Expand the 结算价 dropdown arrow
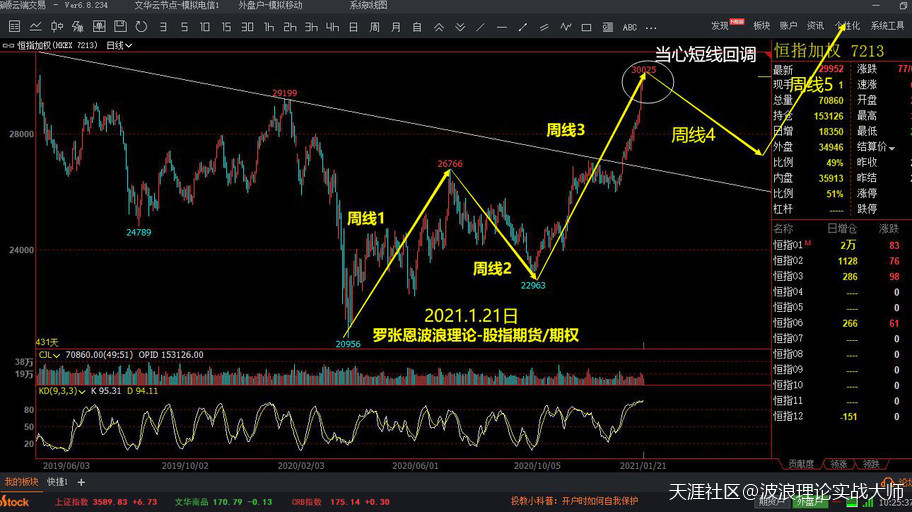 point(892,148)
